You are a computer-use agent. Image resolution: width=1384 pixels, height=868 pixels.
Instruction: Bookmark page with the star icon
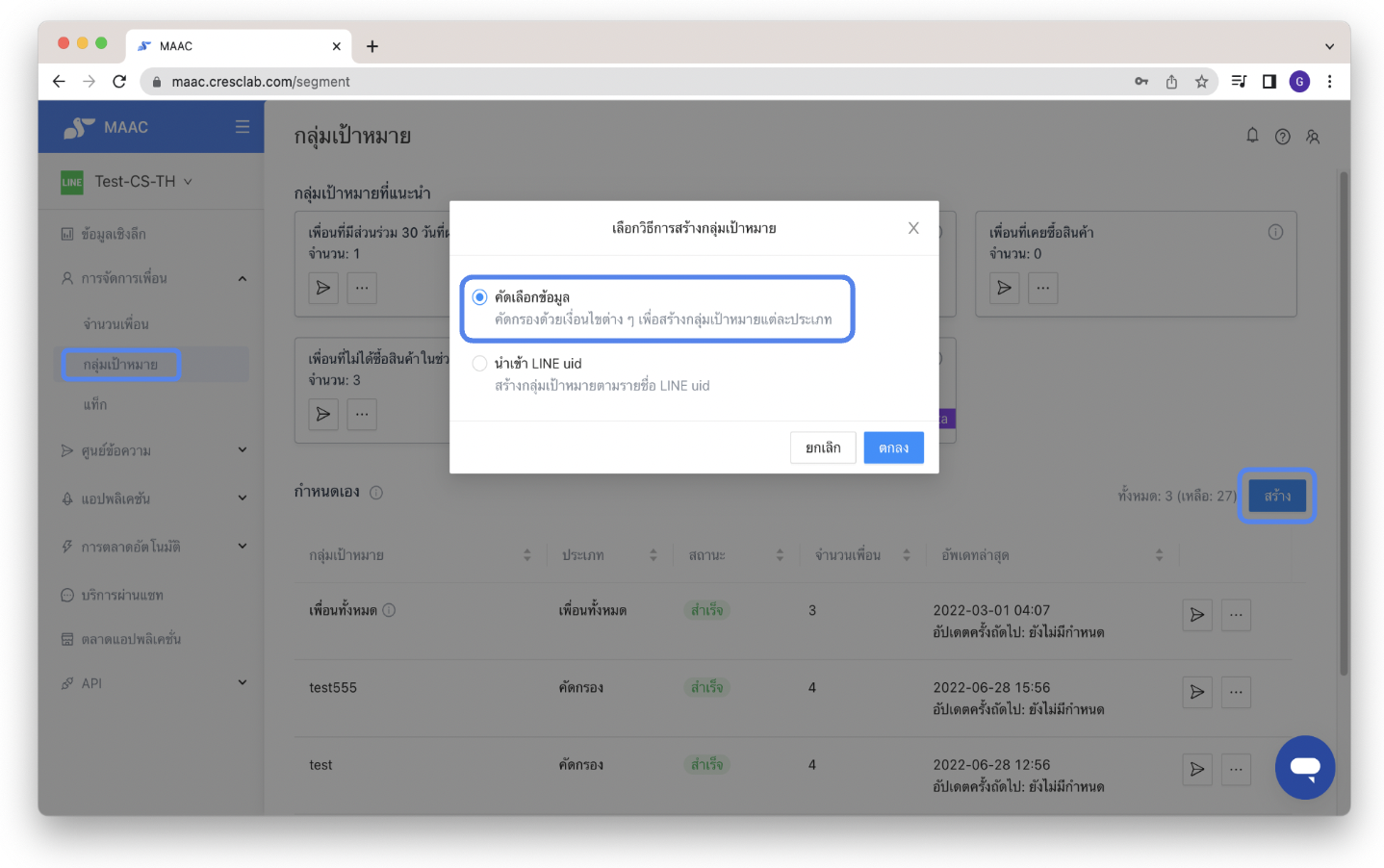coord(1201,82)
